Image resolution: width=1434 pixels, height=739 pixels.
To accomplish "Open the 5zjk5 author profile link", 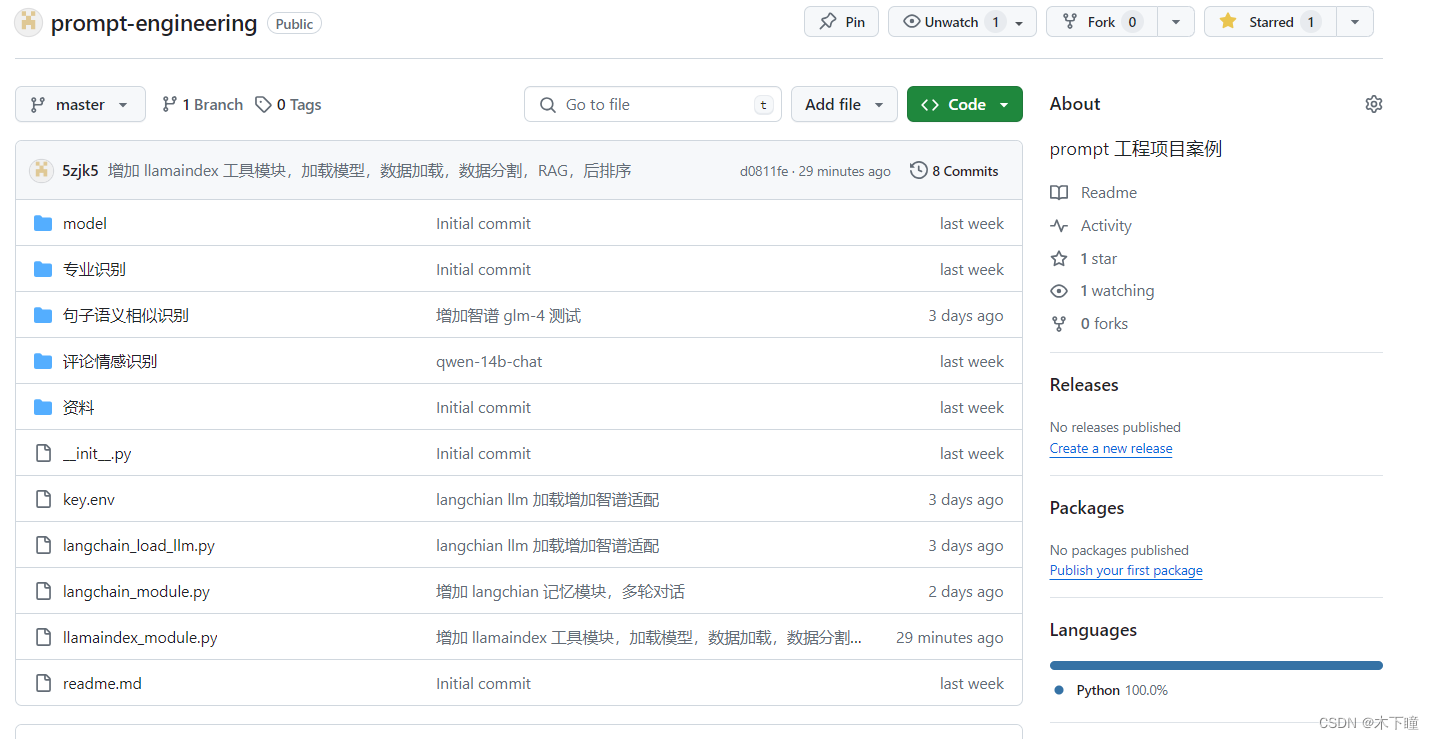I will pyautogui.click(x=80, y=170).
